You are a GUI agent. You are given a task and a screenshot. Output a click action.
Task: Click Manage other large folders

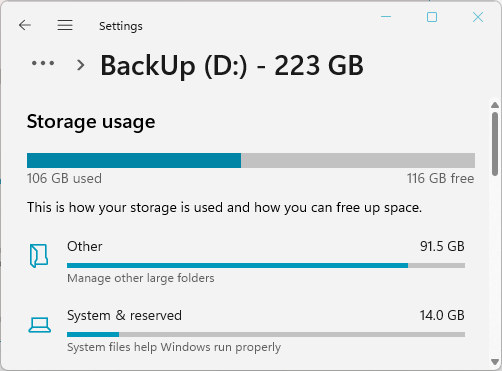(x=141, y=278)
